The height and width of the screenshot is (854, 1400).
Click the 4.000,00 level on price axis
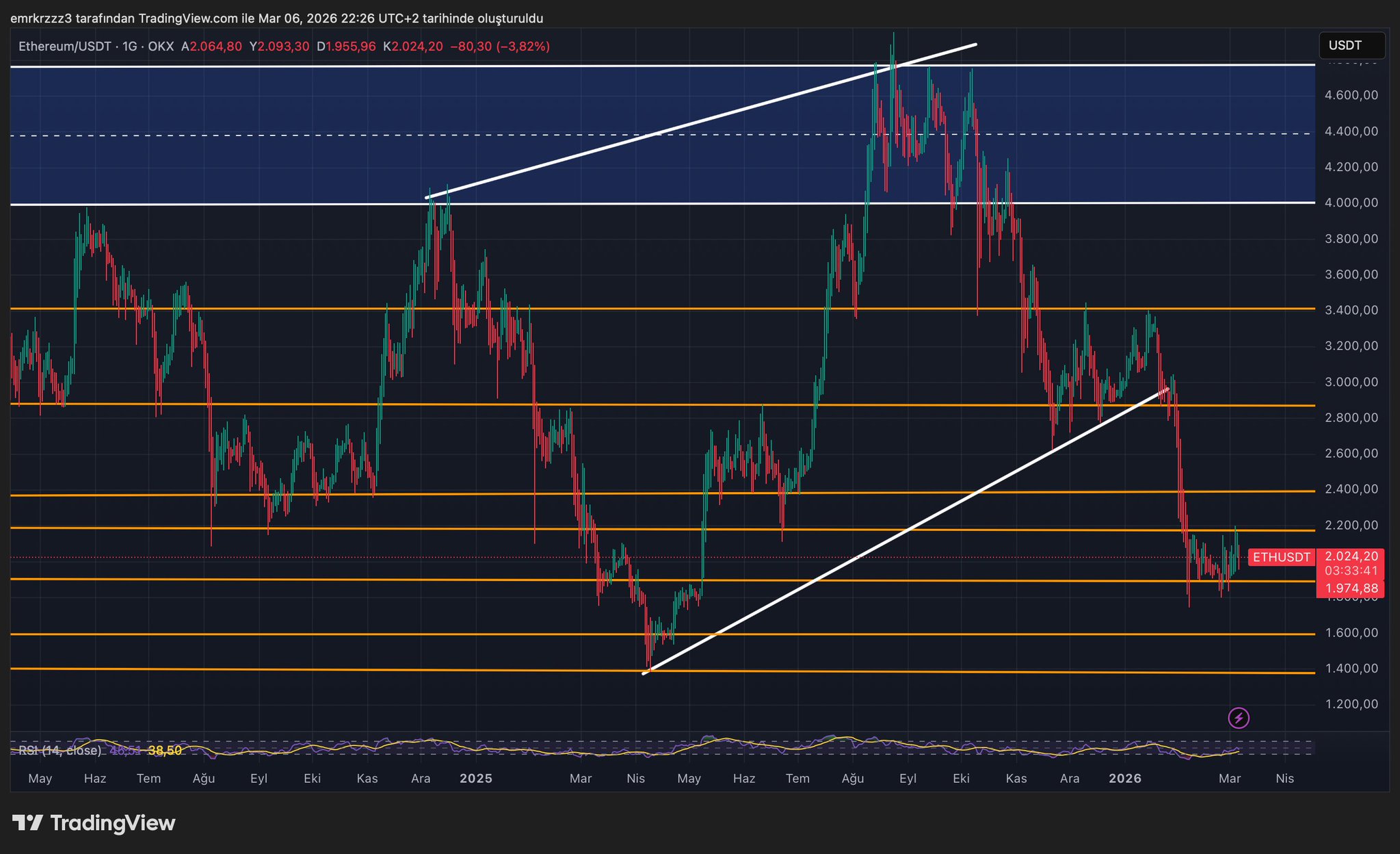point(1351,203)
